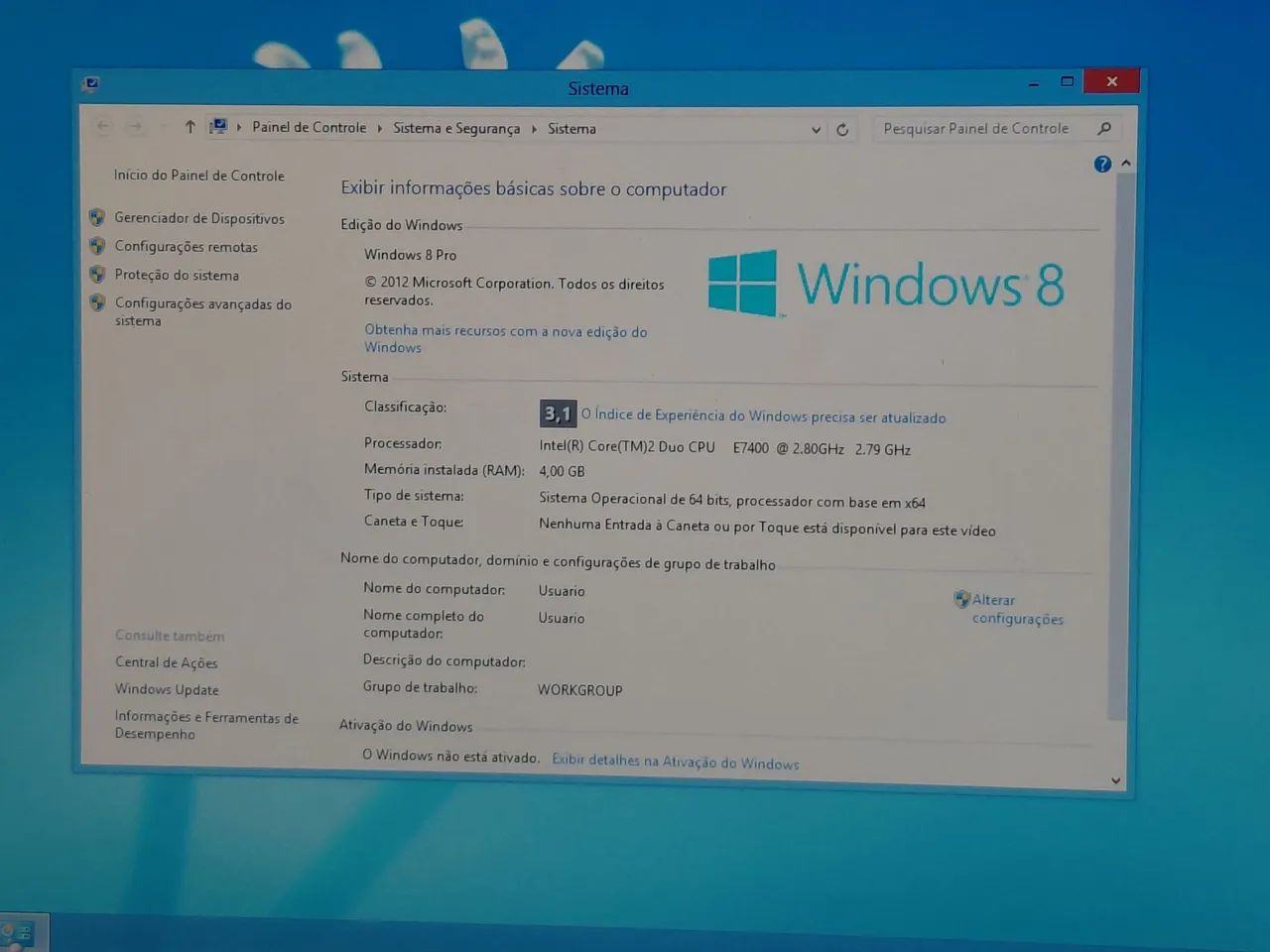Image resolution: width=1270 pixels, height=952 pixels.
Task: Click the WORKGROUP value
Action: tap(580, 690)
